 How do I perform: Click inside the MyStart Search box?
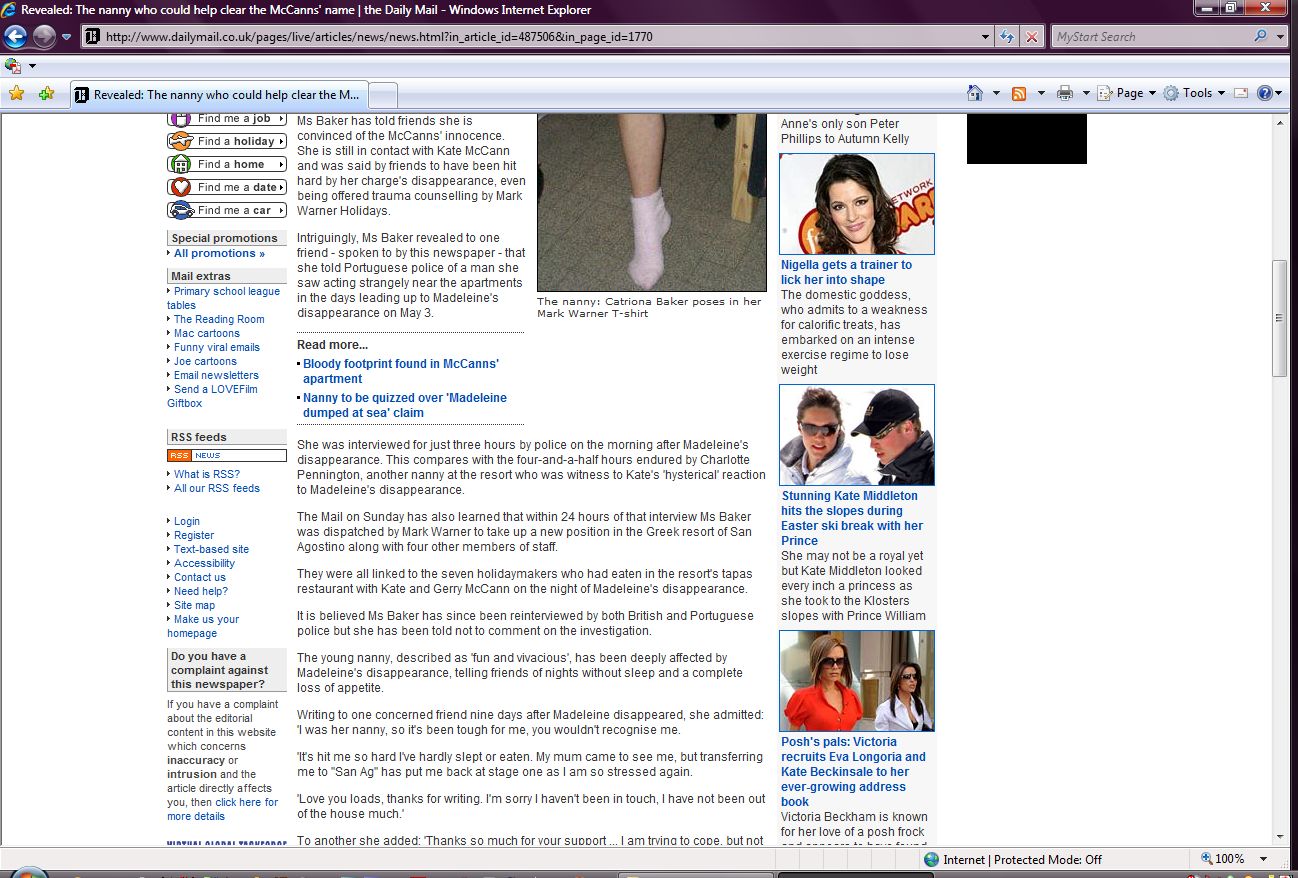(x=1150, y=37)
